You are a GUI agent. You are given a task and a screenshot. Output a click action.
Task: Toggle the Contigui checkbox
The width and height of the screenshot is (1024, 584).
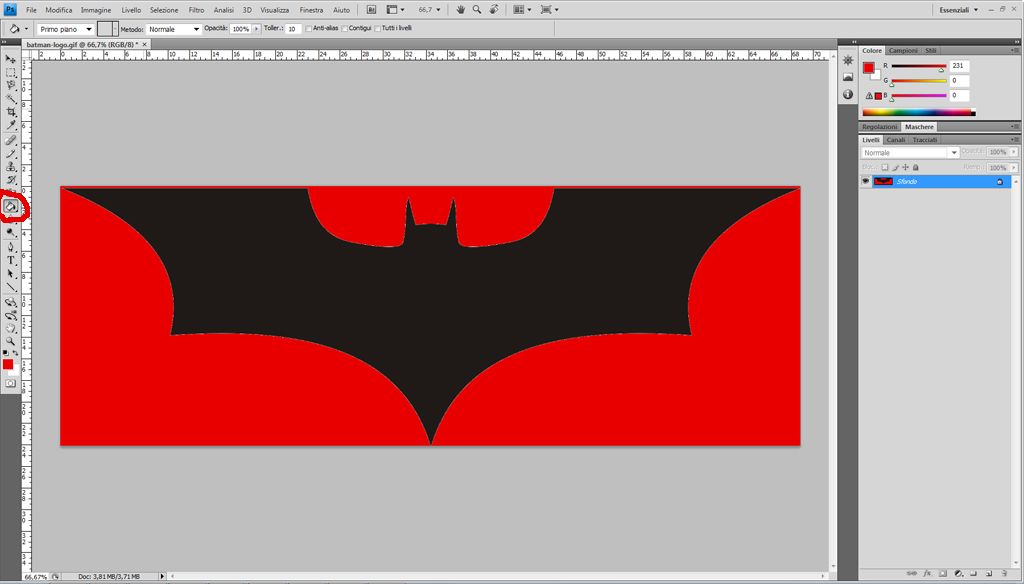[x=344, y=29]
